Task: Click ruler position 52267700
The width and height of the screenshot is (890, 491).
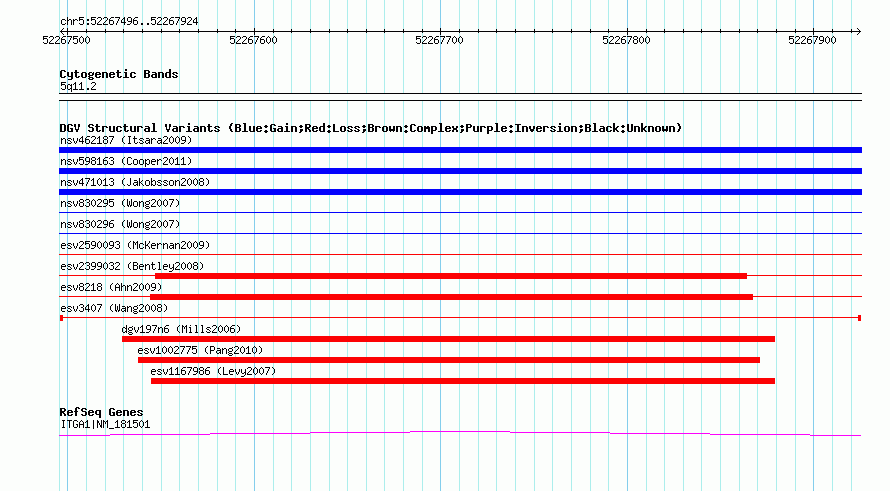Action: pos(439,40)
